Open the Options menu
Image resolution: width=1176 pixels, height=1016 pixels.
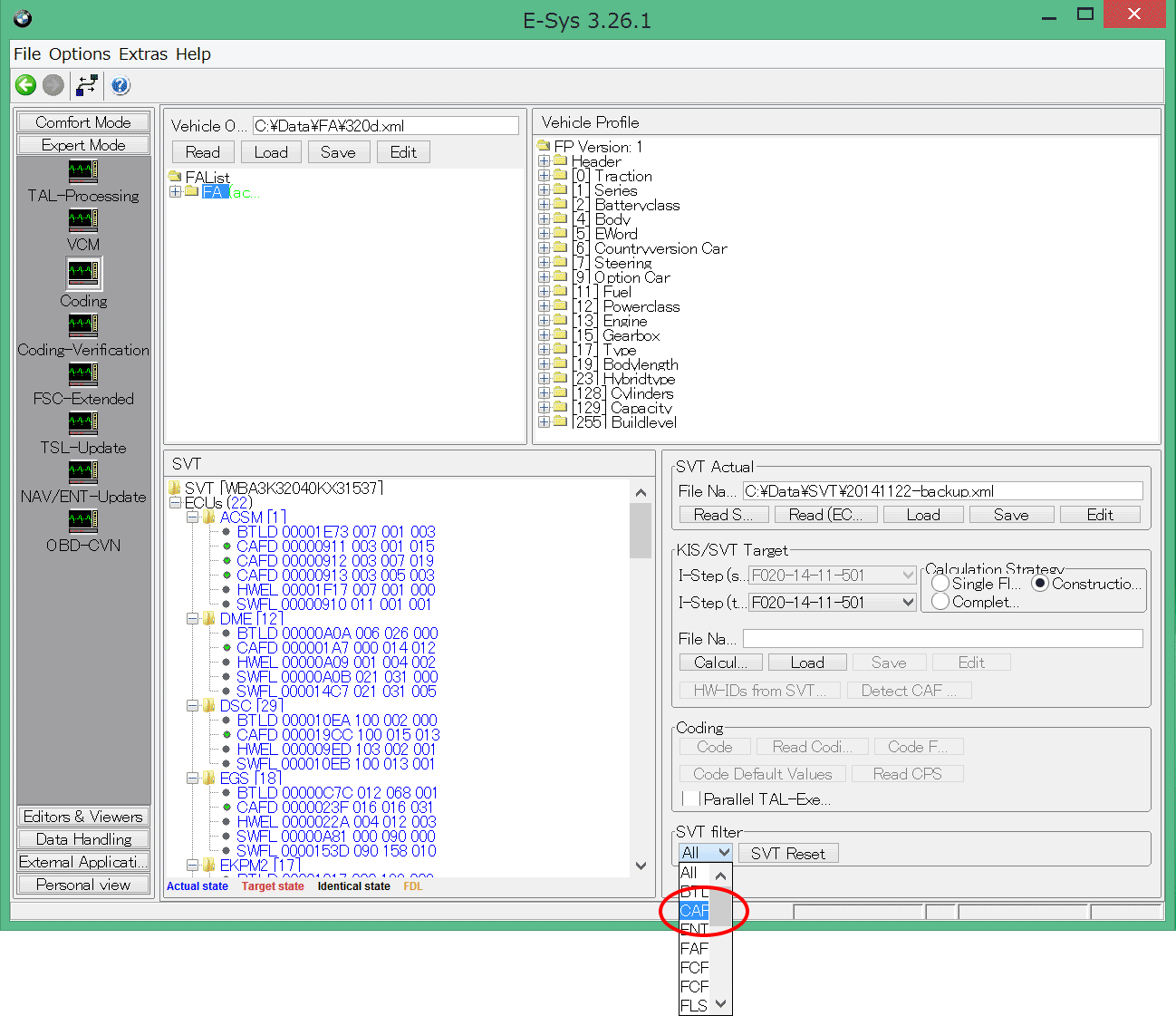pos(80,53)
